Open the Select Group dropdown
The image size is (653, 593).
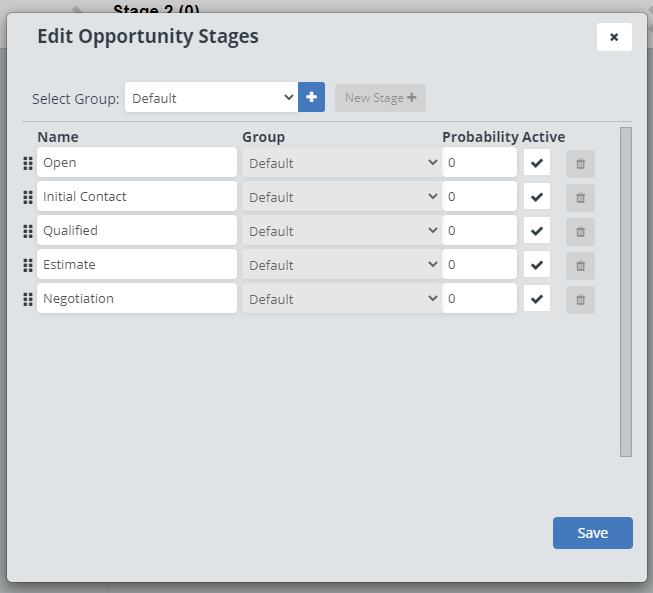tap(211, 97)
